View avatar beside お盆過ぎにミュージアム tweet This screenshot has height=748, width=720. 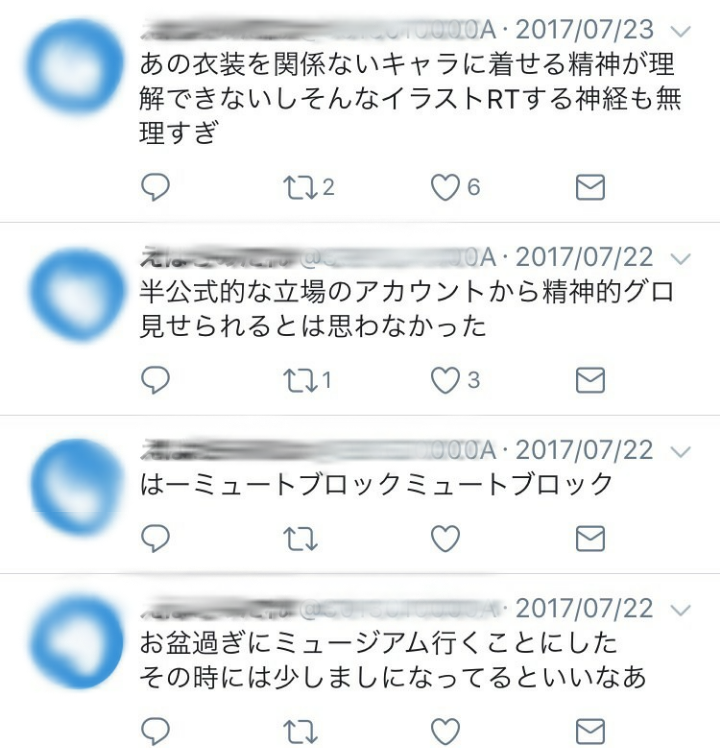[x=76, y=642]
